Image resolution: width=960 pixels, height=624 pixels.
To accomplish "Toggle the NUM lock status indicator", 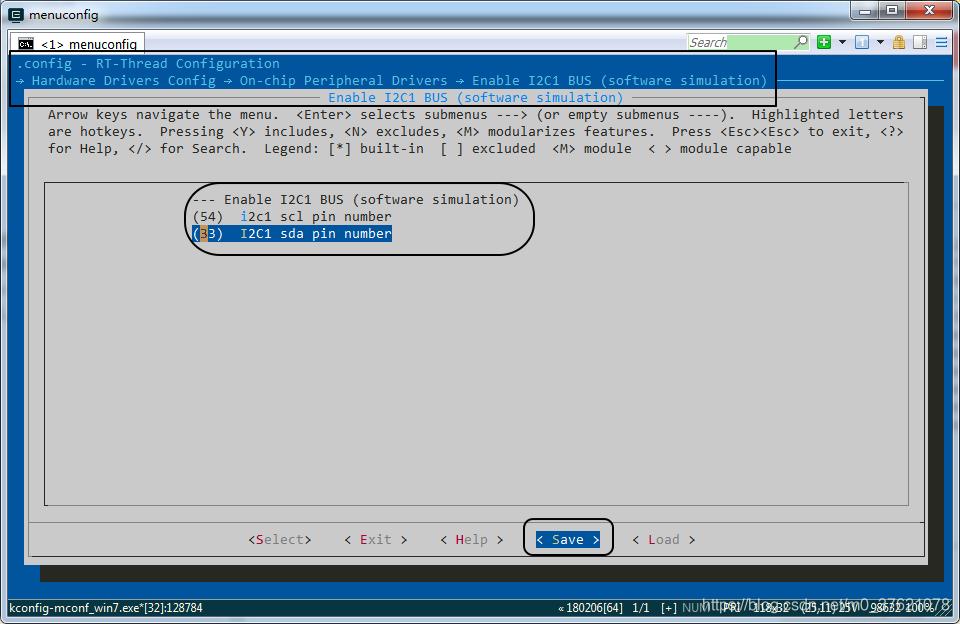I will pos(695,607).
